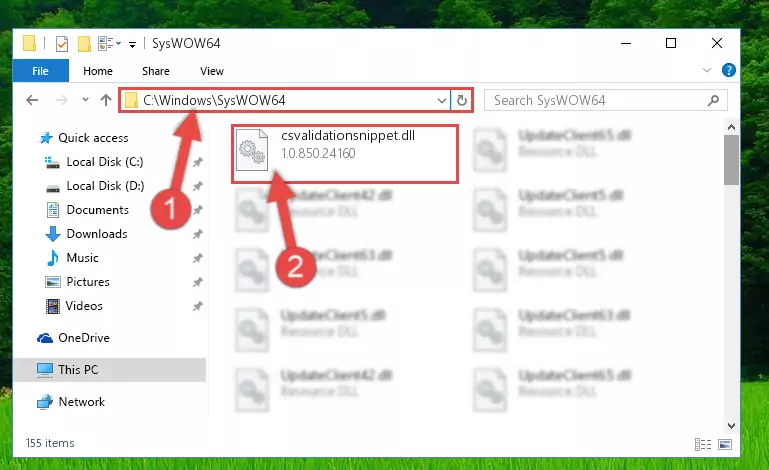Screen dimensions: 769x470
Task: Click the pin icon beside Pictures
Action: [198, 282]
